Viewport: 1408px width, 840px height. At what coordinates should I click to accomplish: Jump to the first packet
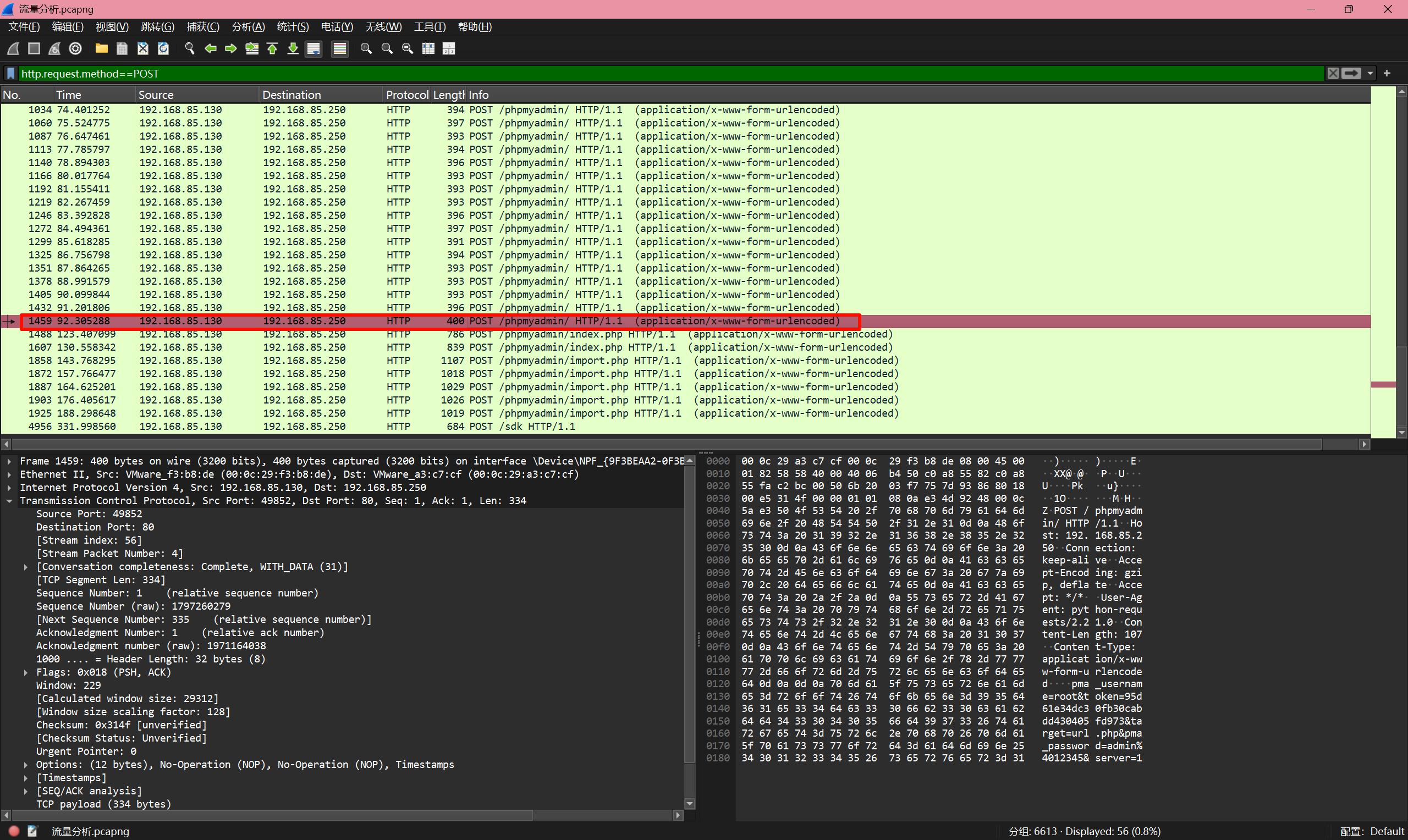pyautogui.click(x=272, y=49)
